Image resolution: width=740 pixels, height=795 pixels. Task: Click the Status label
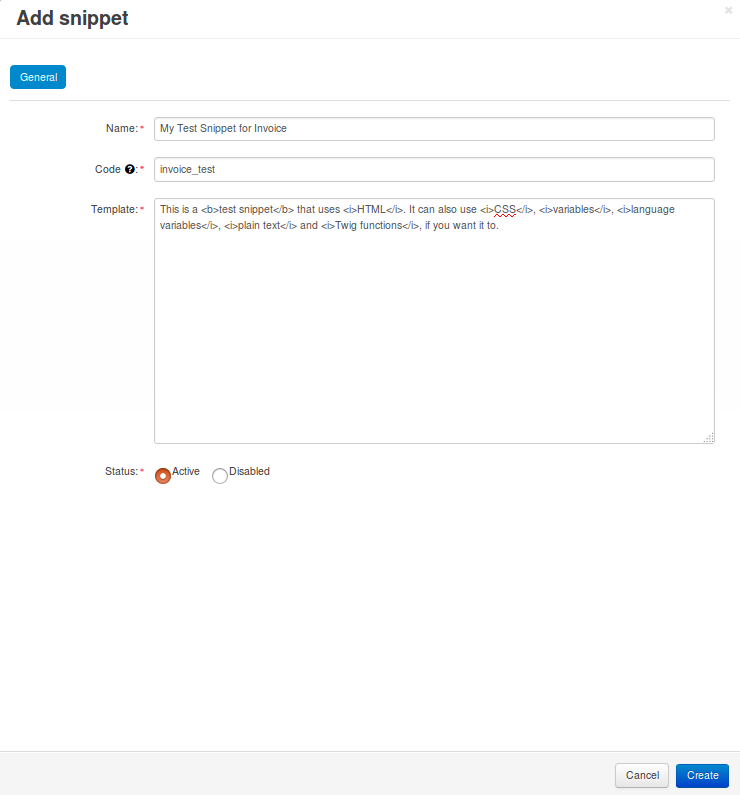pyautogui.click(x=122, y=472)
